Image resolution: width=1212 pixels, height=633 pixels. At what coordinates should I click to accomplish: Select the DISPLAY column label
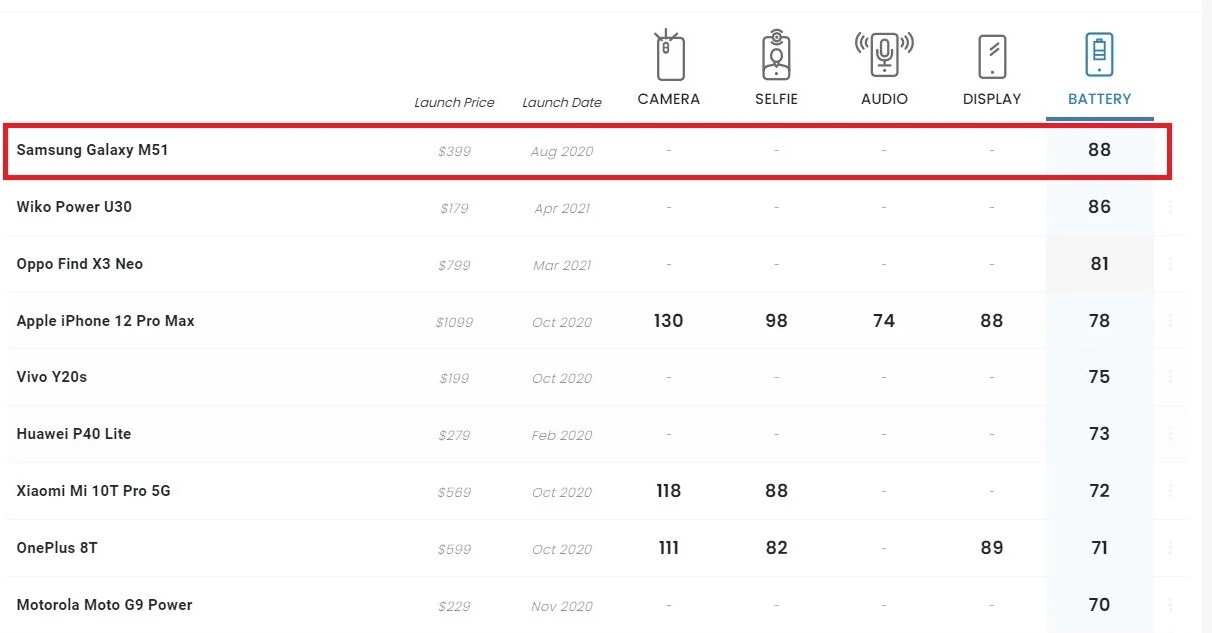coord(992,99)
